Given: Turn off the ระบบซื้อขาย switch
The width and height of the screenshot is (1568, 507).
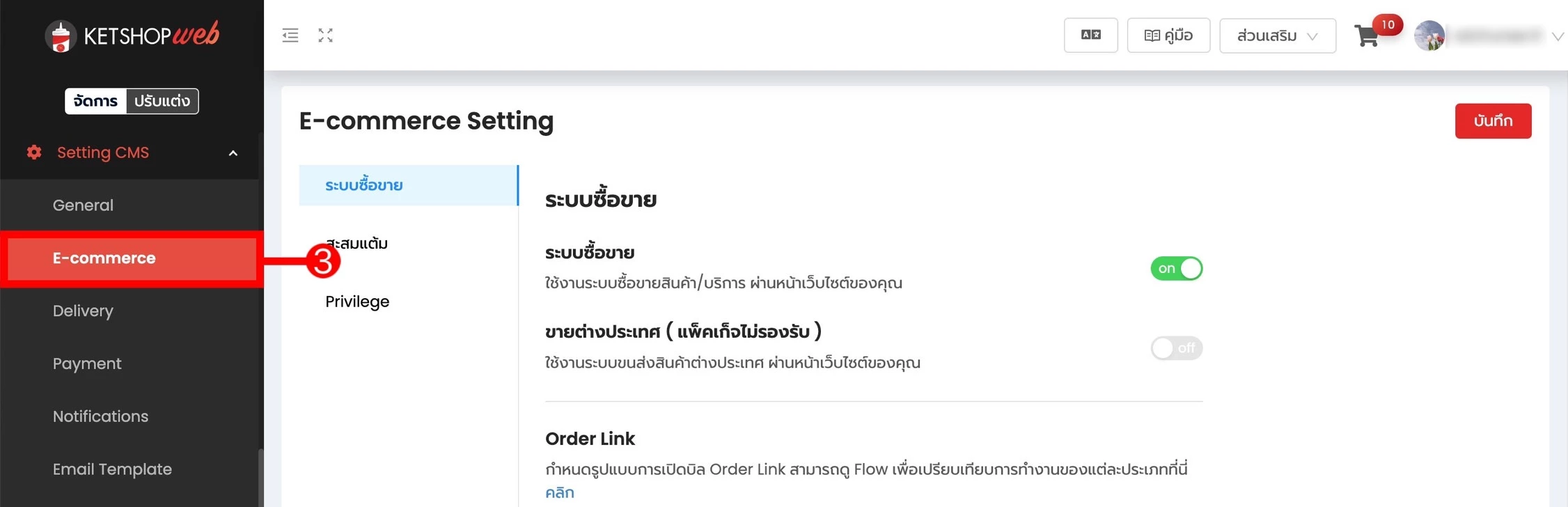Looking at the screenshot, I should 1176,268.
